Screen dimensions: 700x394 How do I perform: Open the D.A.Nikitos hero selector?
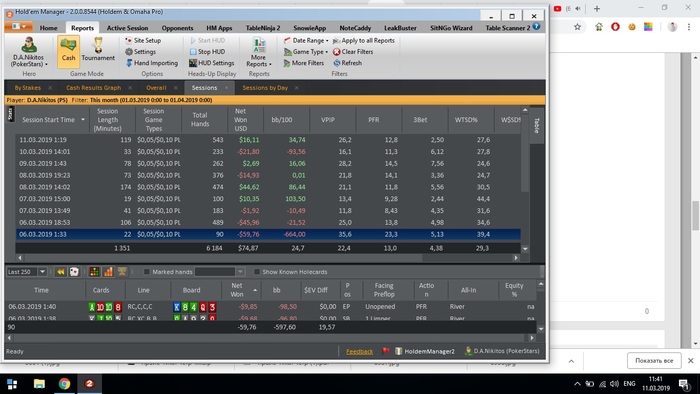click(x=29, y=52)
